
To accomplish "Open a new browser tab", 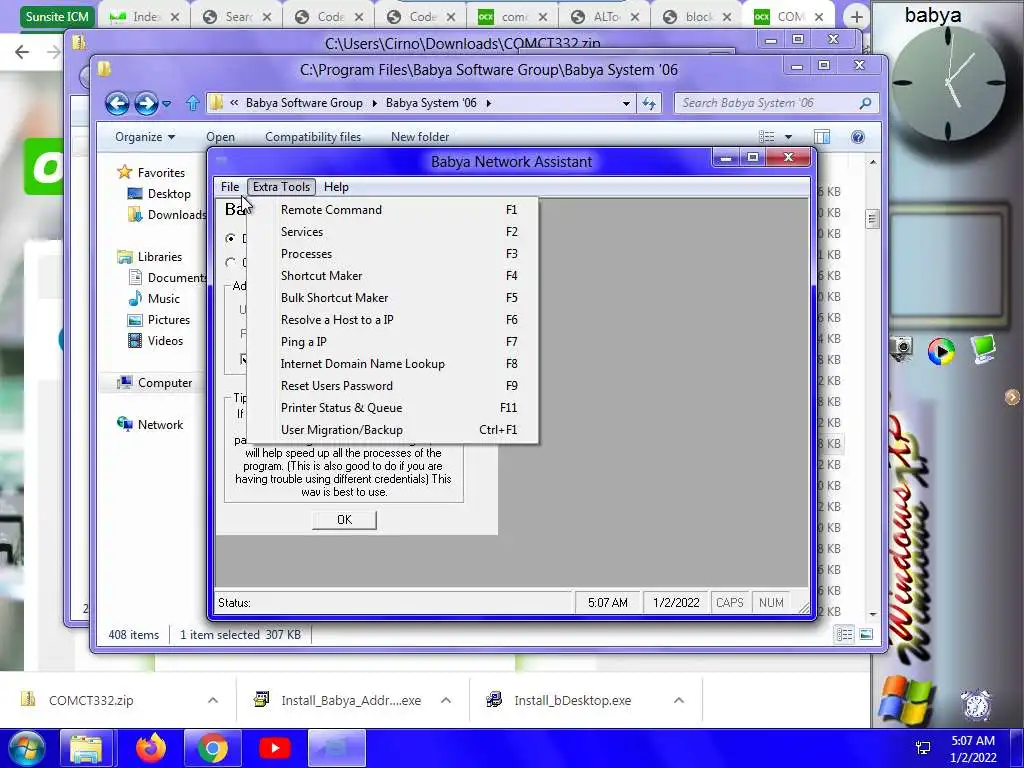I will pyautogui.click(x=856, y=18).
